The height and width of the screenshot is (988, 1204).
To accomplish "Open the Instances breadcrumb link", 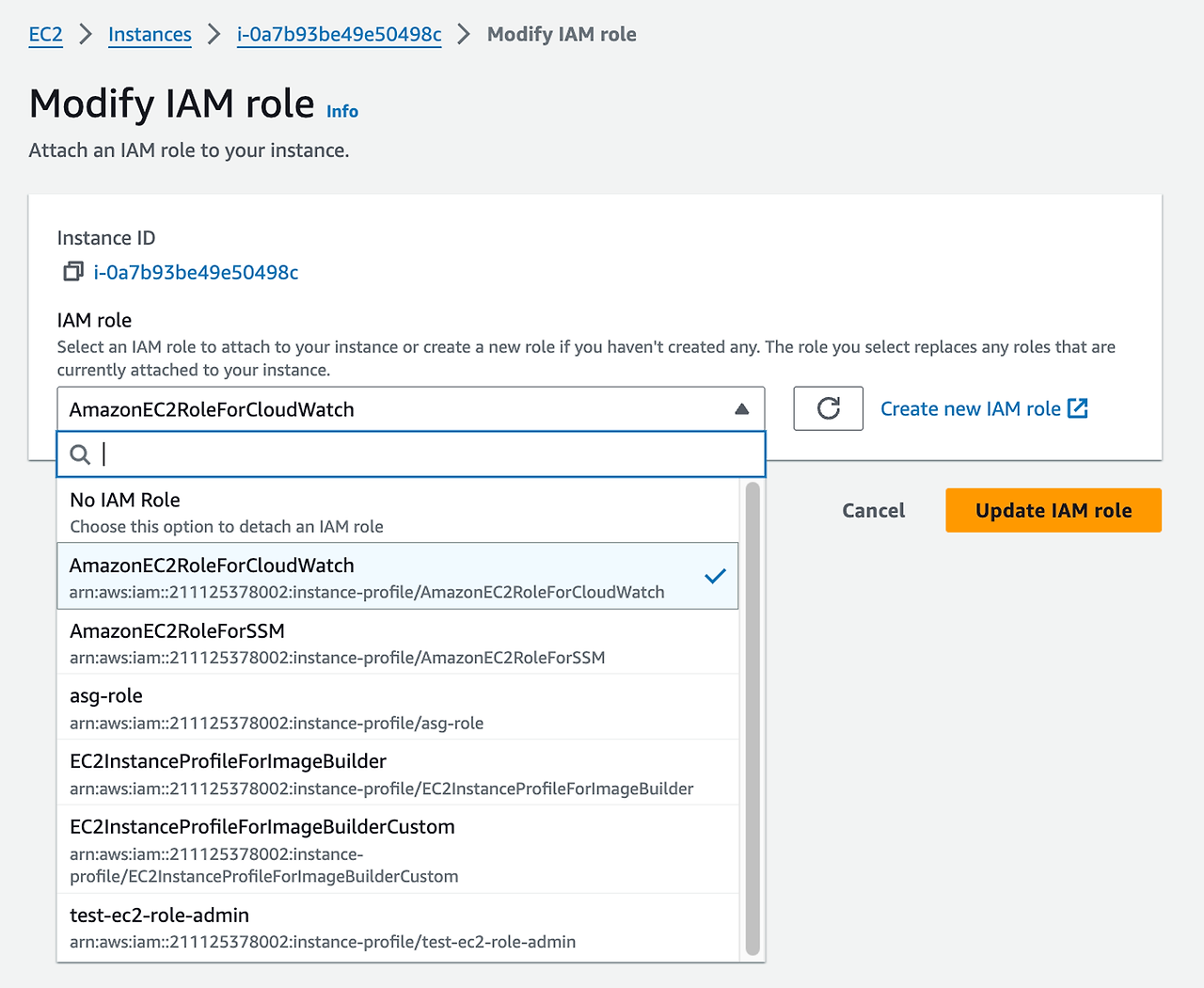I will click(150, 35).
